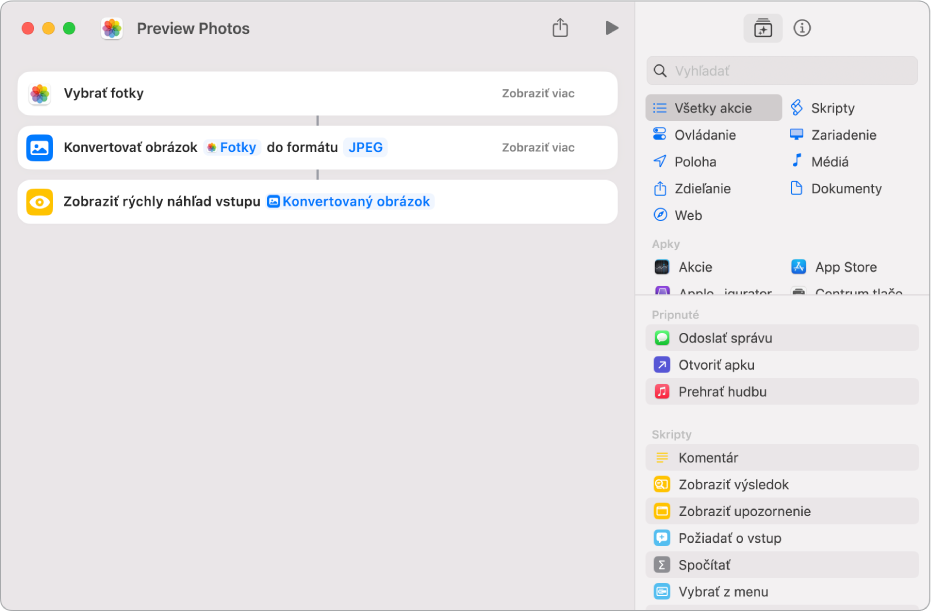Click the Zobraziť výsledok icon
Screen dimensions: 931x612
pos(661,484)
